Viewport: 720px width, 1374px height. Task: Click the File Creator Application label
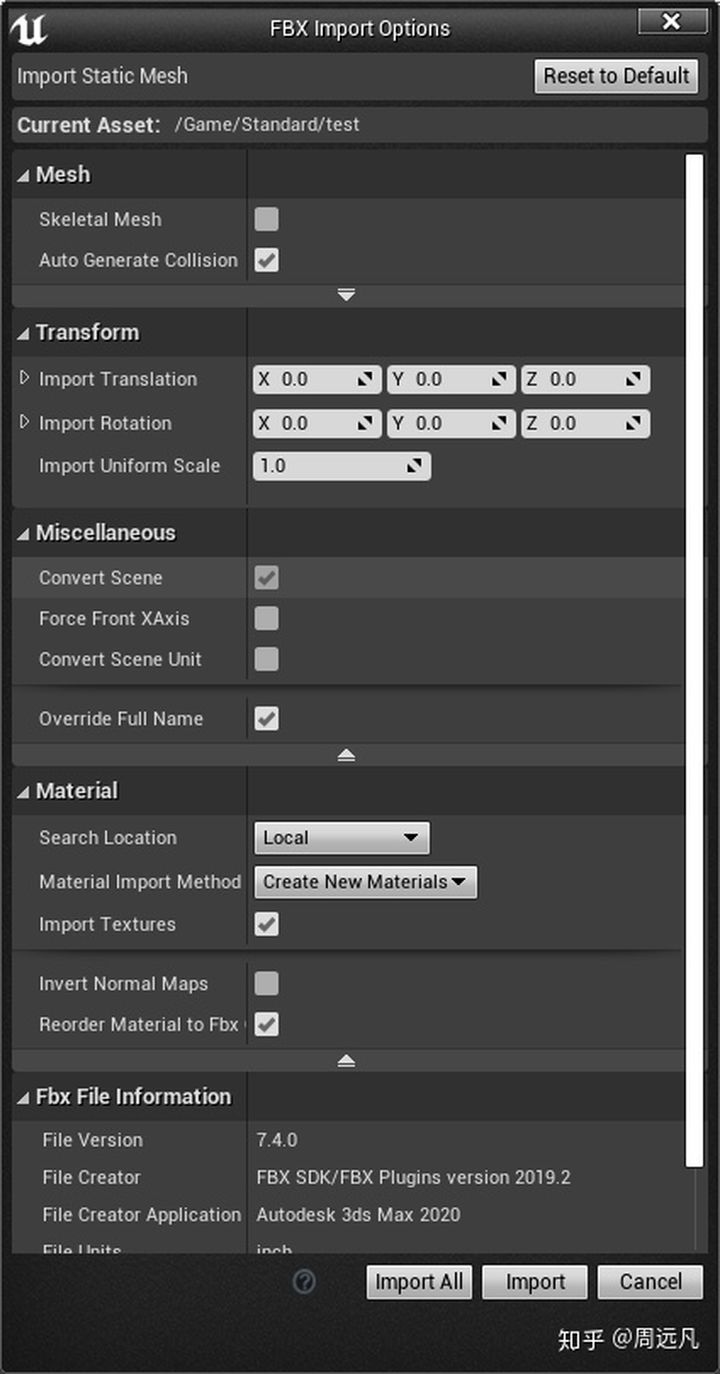point(142,1215)
